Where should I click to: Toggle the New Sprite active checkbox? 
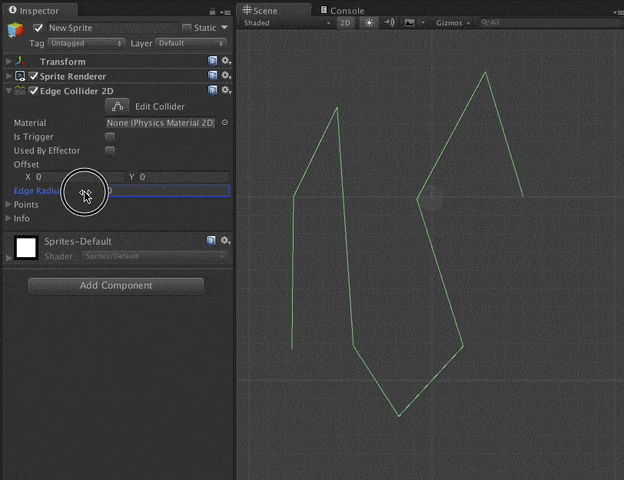pyautogui.click(x=38, y=28)
